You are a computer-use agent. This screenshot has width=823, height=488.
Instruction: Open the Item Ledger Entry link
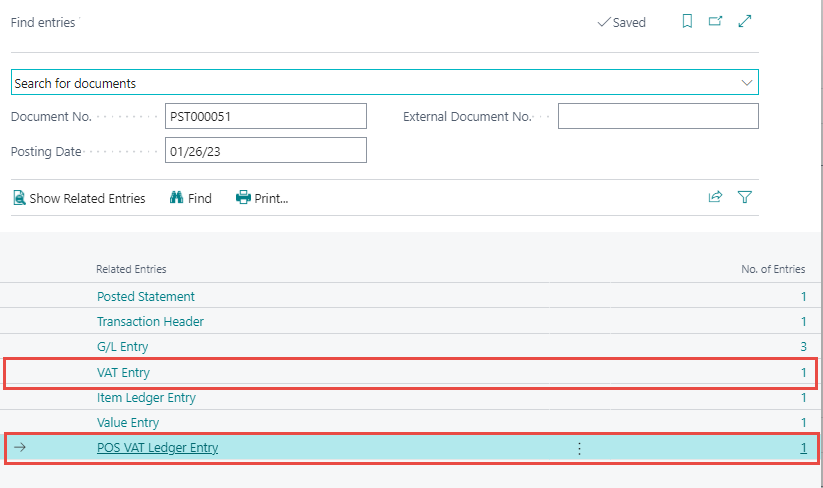pyautogui.click(x=146, y=398)
